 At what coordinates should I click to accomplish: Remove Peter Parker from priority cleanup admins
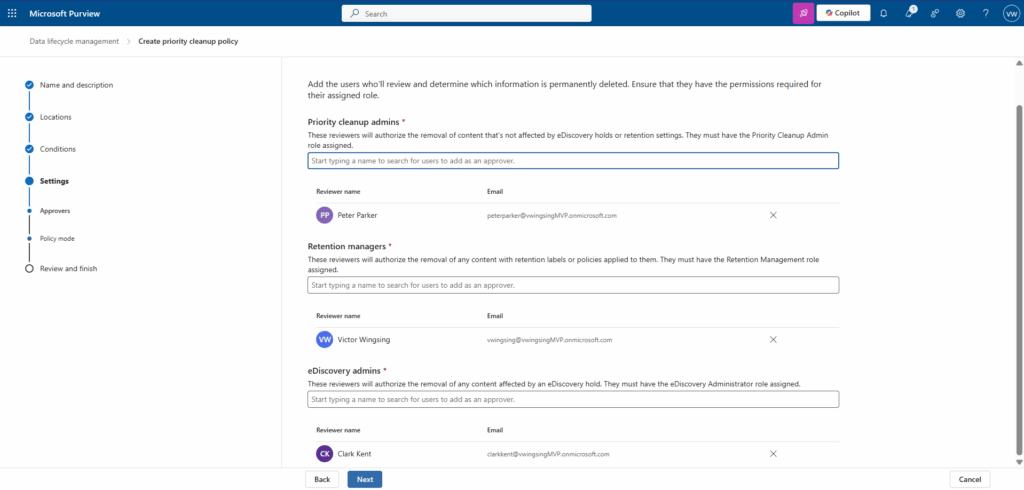pyautogui.click(x=773, y=215)
